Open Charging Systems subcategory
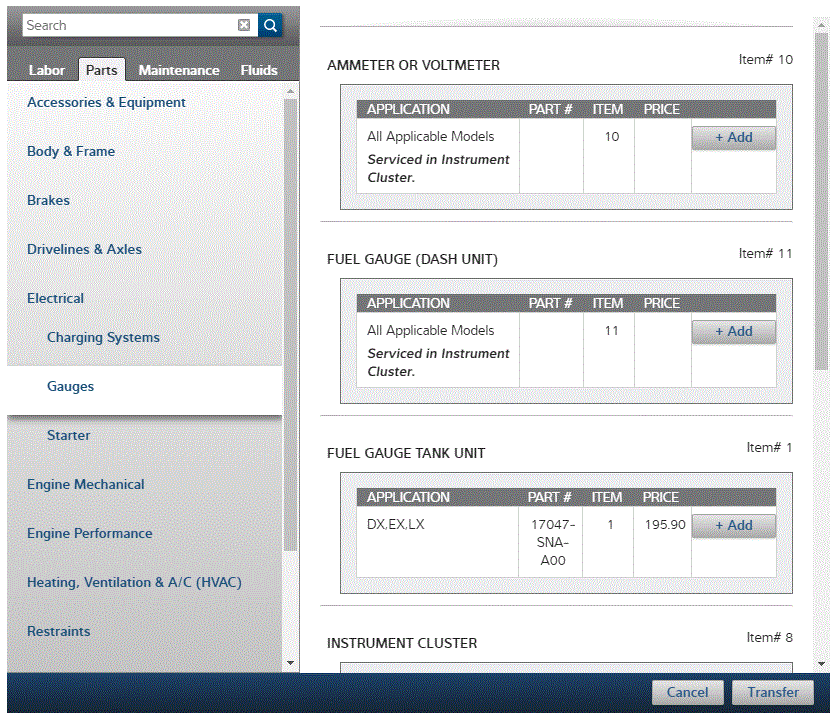The height and width of the screenshot is (725, 838). [x=103, y=337]
